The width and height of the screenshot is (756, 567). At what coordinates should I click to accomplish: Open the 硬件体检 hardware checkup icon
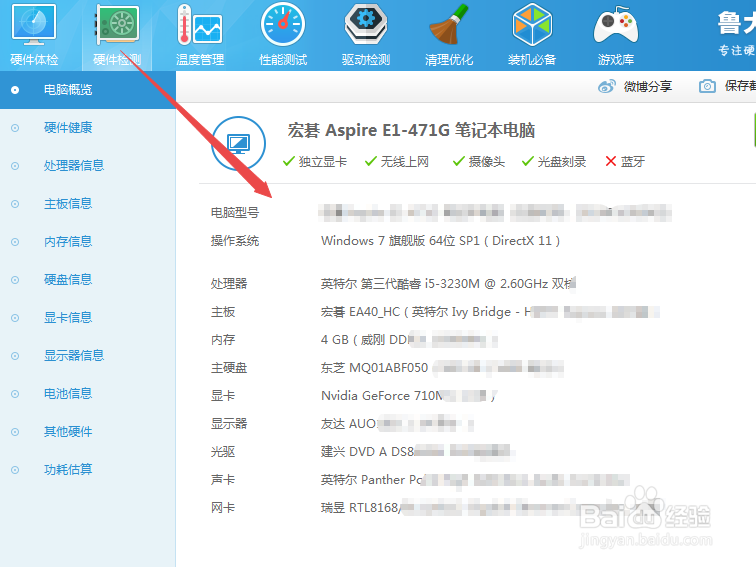(x=34, y=35)
